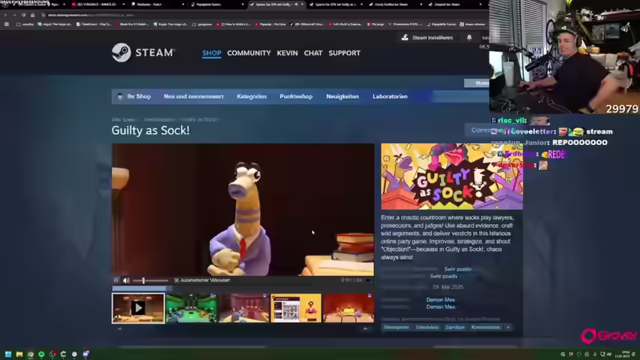Adjust the trailer volume slider
The width and height of the screenshot is (640, 360).
150,280
